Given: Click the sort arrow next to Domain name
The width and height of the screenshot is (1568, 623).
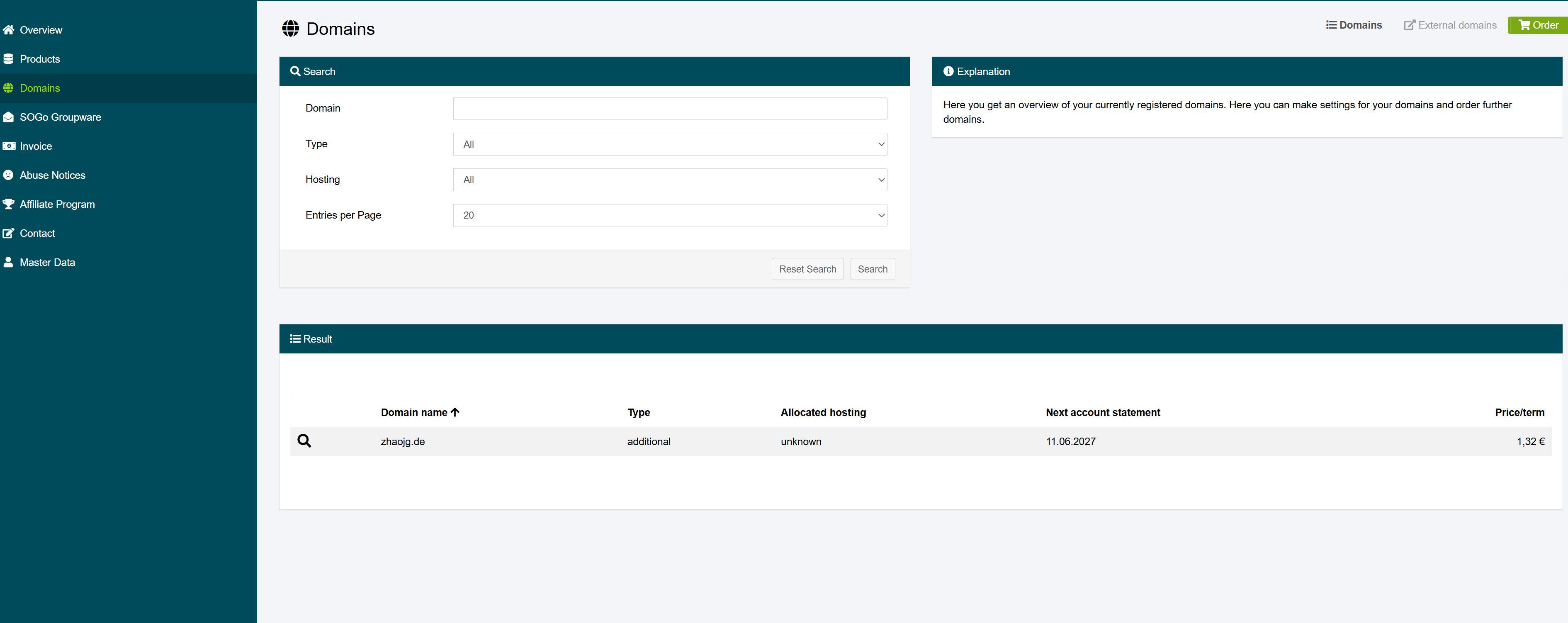Looking at the screenshot, I should point(455,412).
